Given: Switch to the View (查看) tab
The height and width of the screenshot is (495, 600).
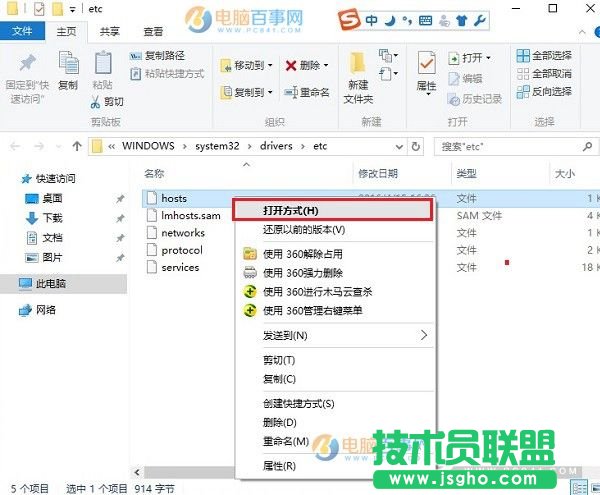Looking at the screenshot, I should coord(153,31).
